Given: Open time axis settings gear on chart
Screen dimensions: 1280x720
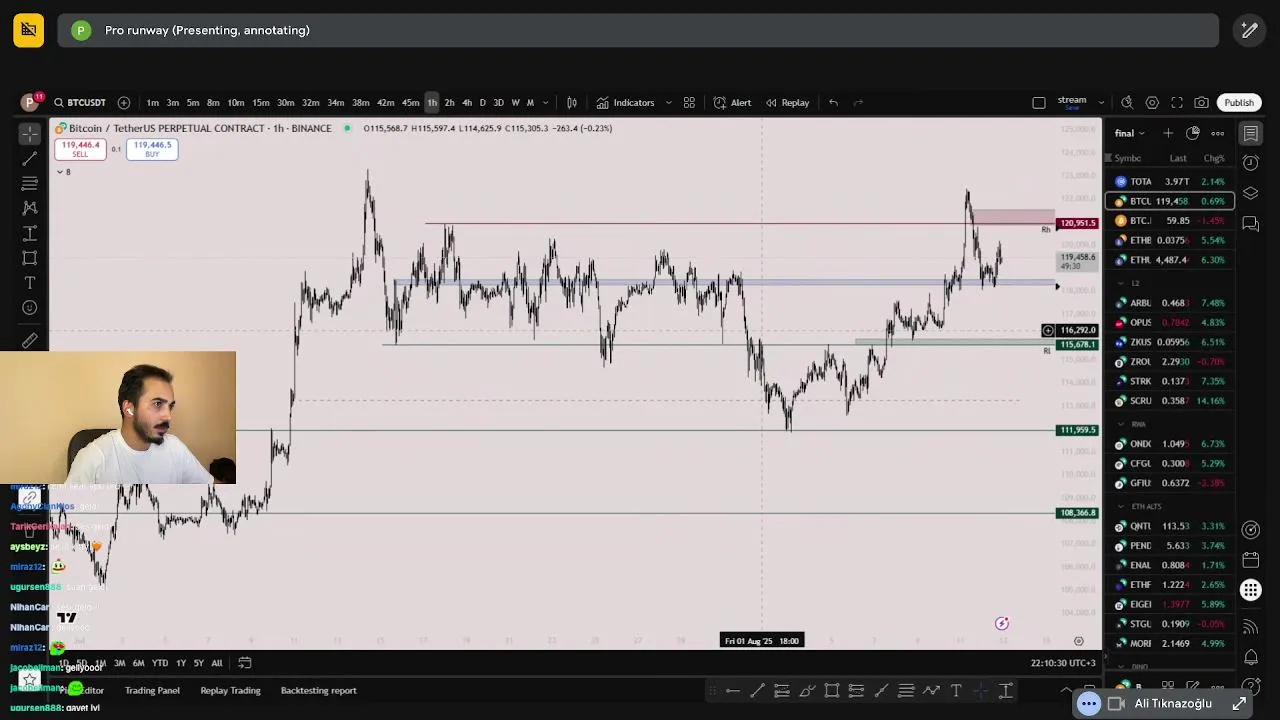Looking at the screenshot, I should 1079,641.
